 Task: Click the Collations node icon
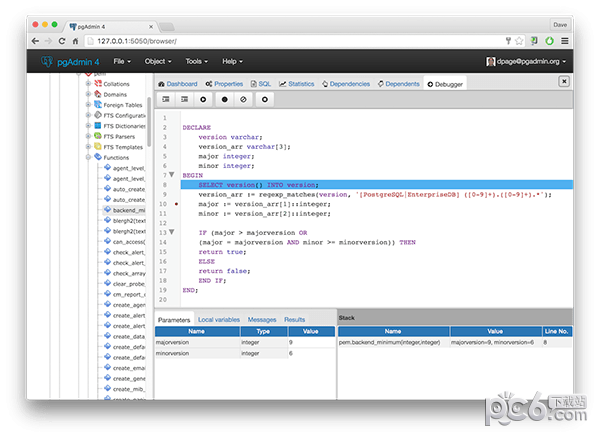tap(98, 83)
